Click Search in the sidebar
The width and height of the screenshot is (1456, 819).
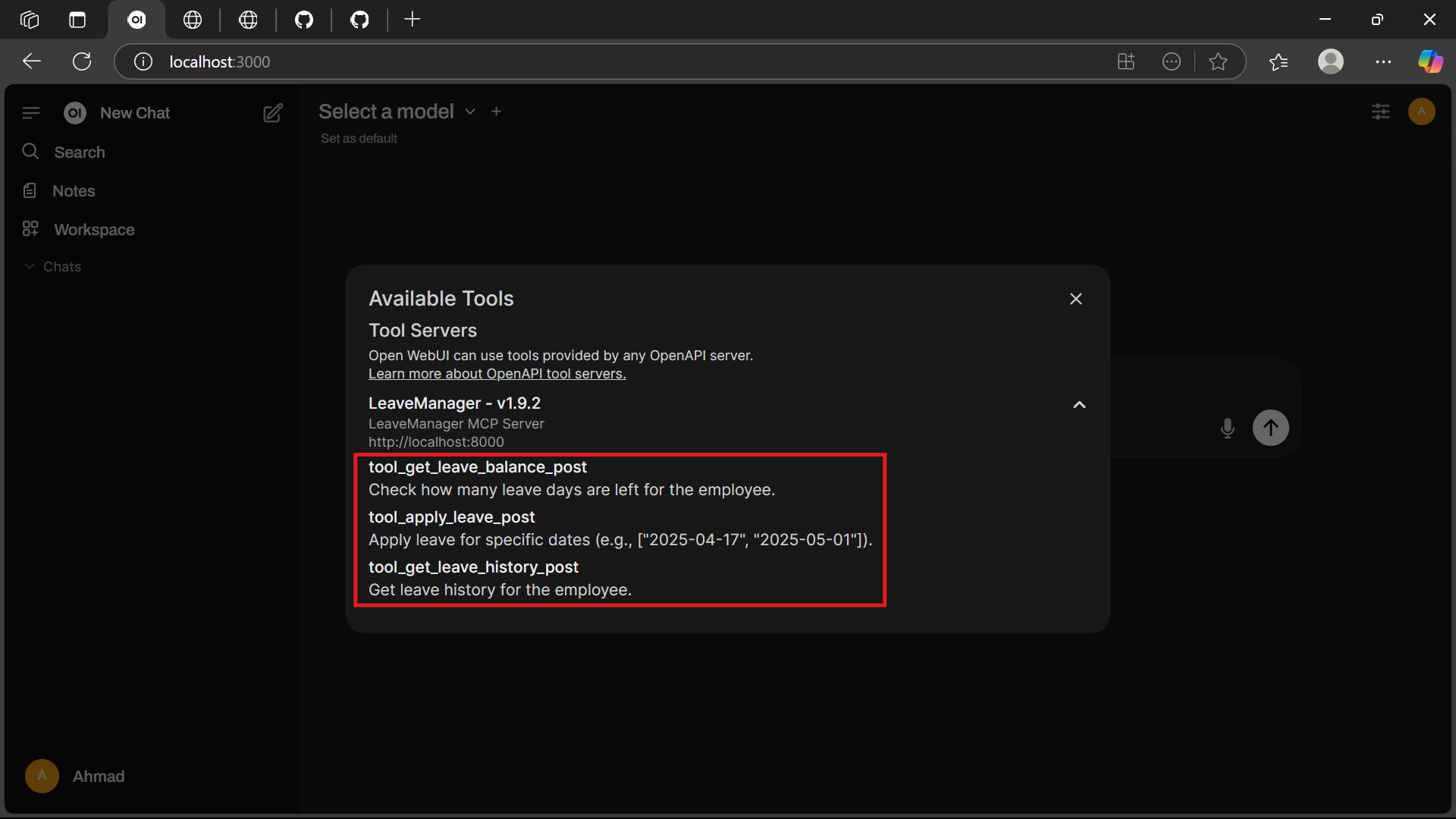pos(79,152)
